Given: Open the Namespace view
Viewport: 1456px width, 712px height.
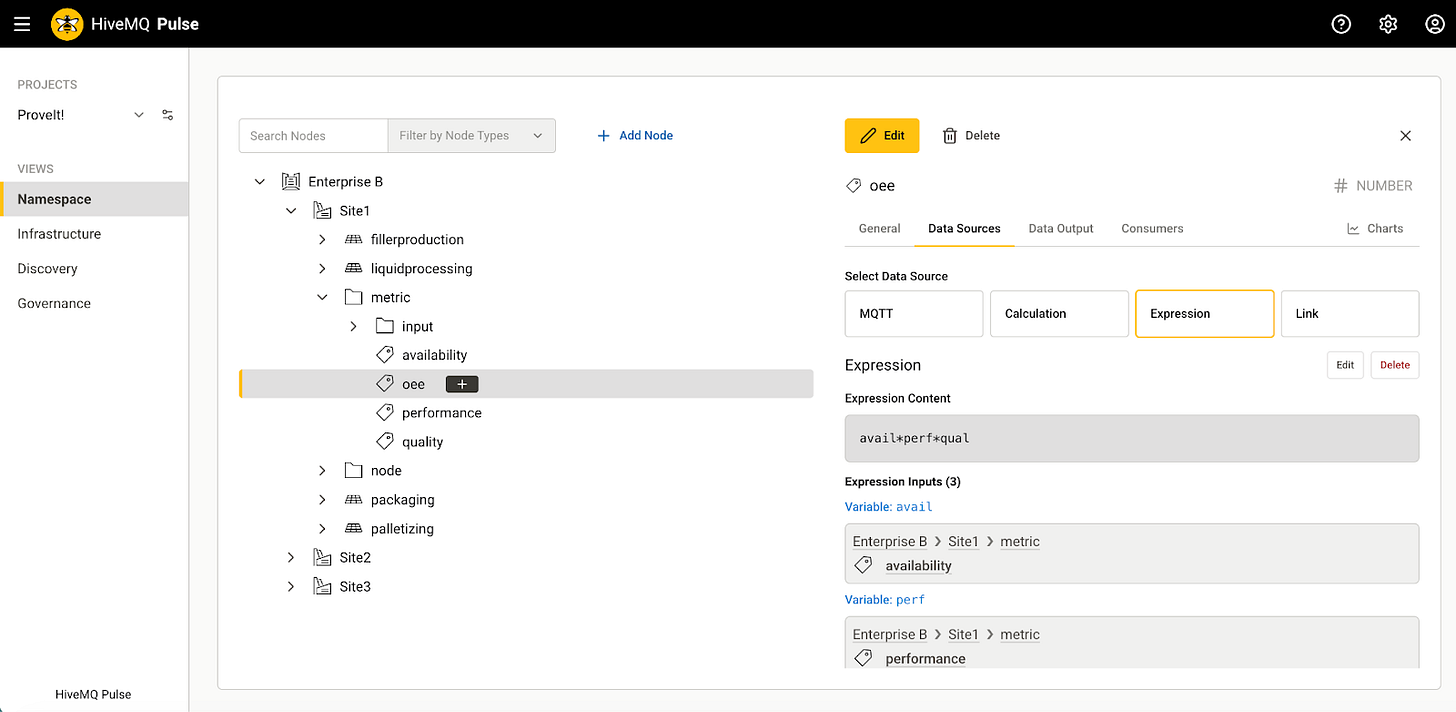Looking at the screenshot, I should 94,199.
